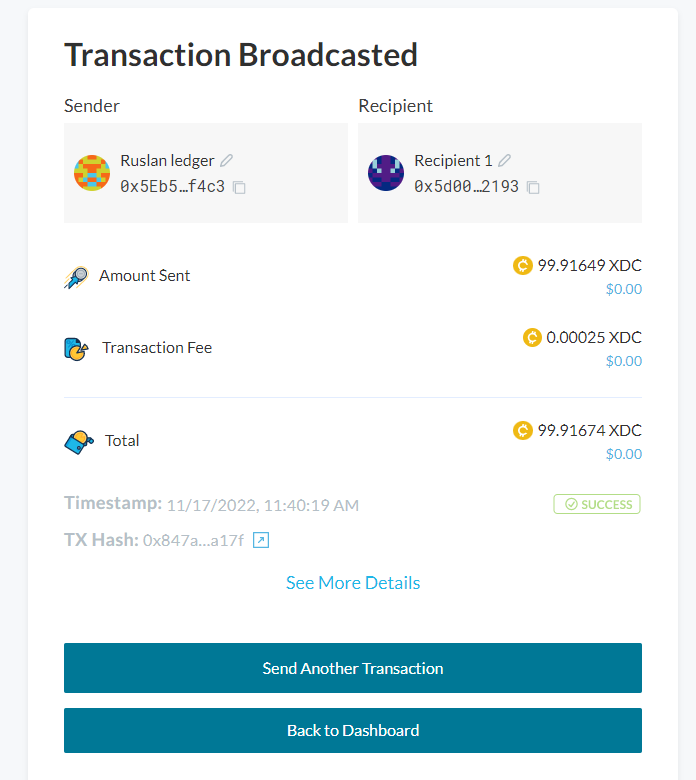Viewport: 696px width, 780px height.
Task: Go Back to Dashboard
Action: click(353, 730)
